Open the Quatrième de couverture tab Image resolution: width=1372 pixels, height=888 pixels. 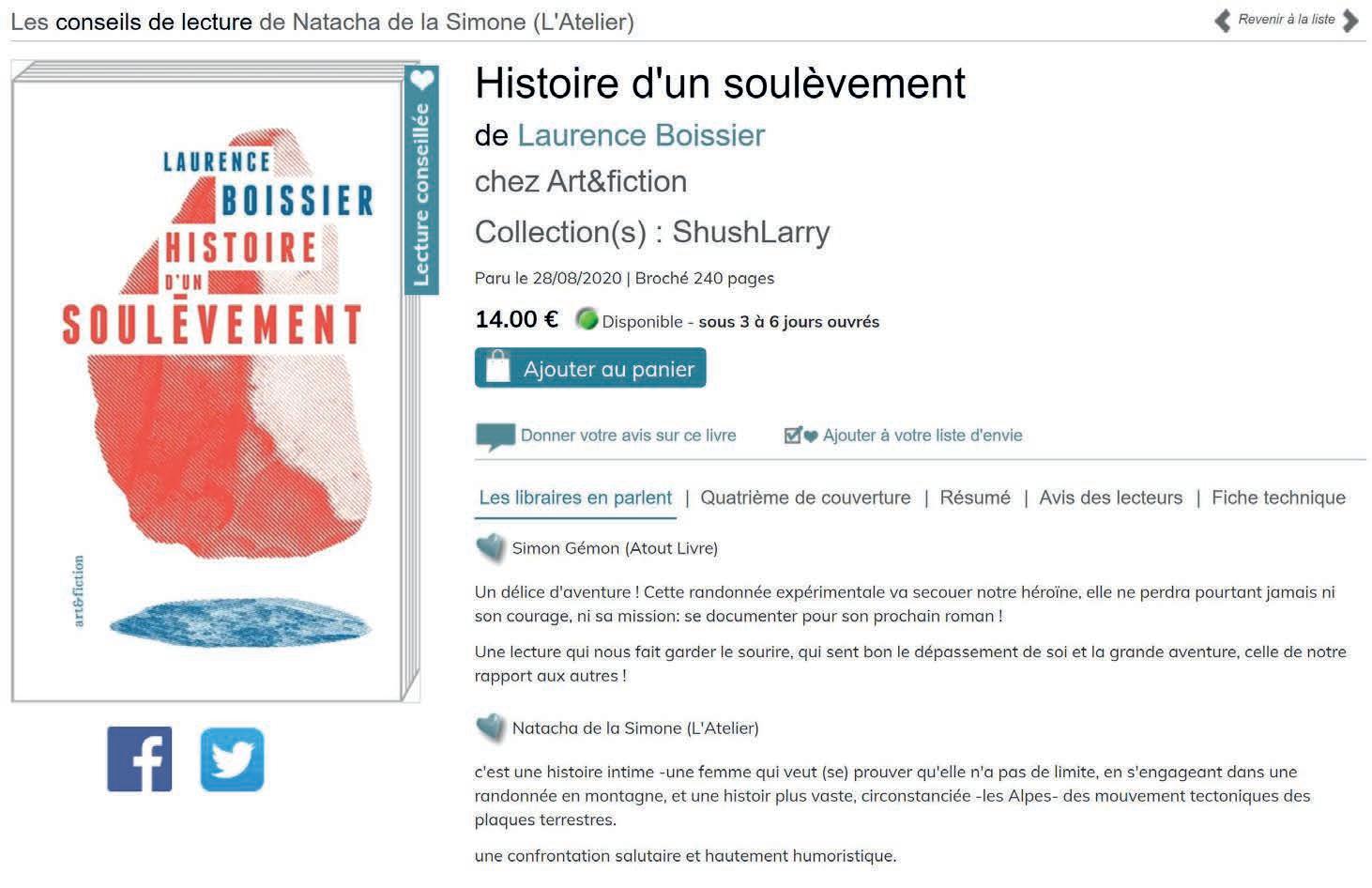click(x=805, y=498)
